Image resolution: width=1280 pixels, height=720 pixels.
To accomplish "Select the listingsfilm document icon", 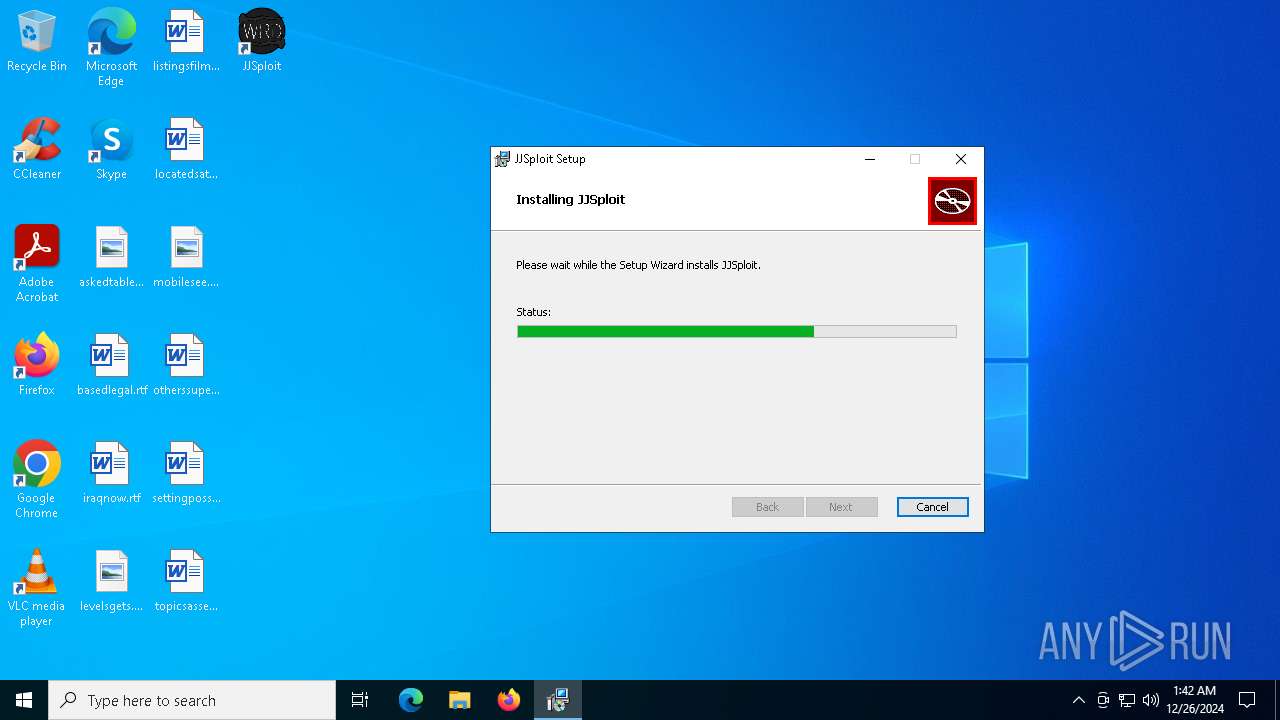I will pos(186,42).
